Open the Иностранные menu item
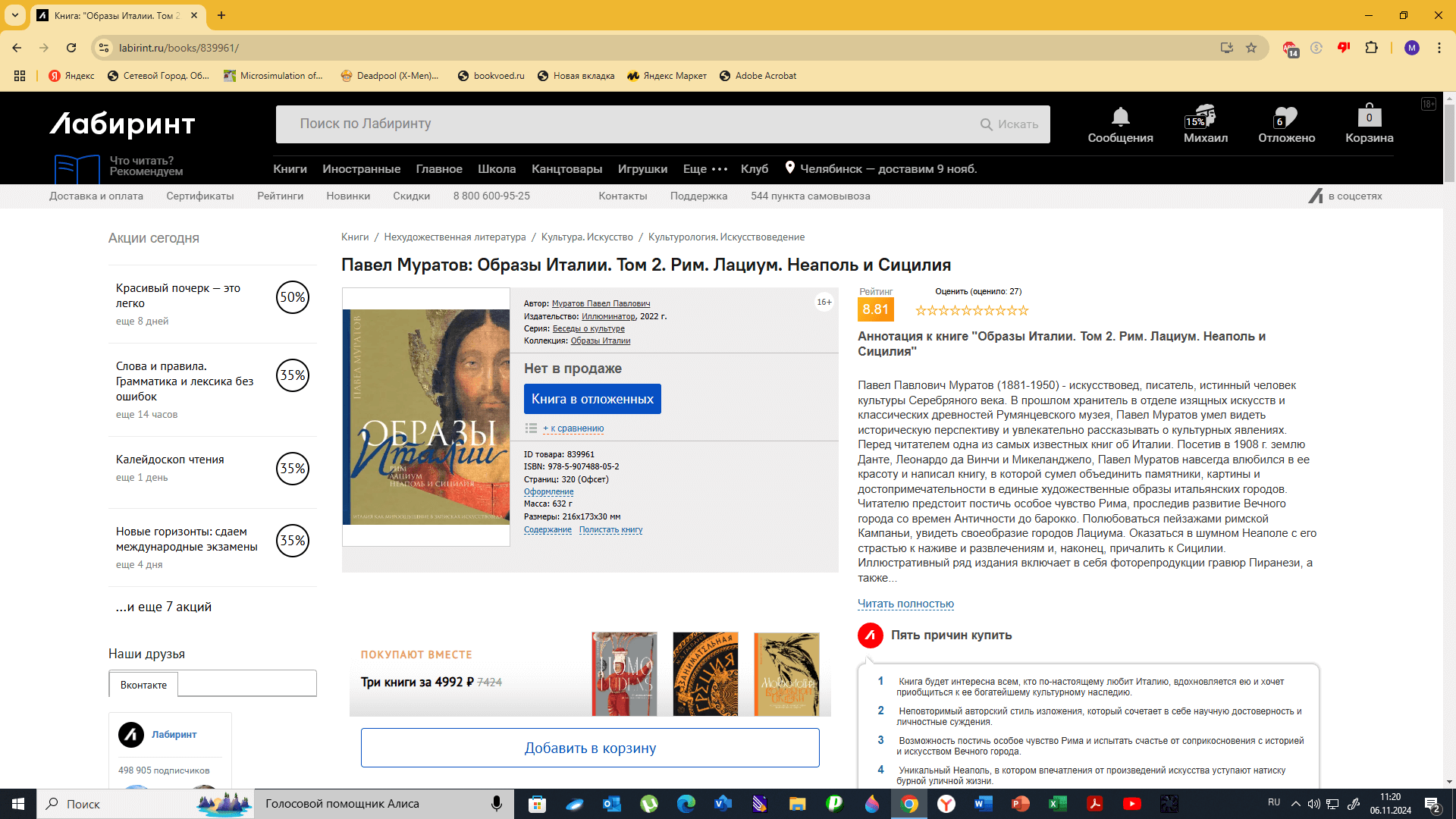The width and height of the screenshot is (1456, 819). click(361, 168)
